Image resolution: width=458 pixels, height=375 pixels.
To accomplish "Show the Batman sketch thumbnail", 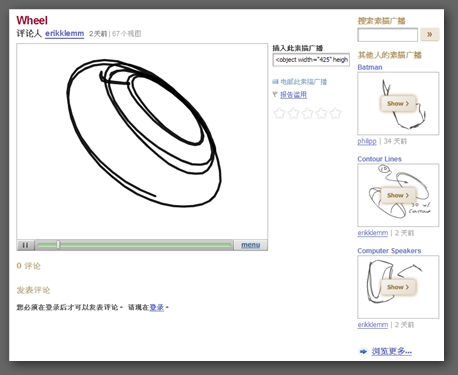I will coord(398,104).
